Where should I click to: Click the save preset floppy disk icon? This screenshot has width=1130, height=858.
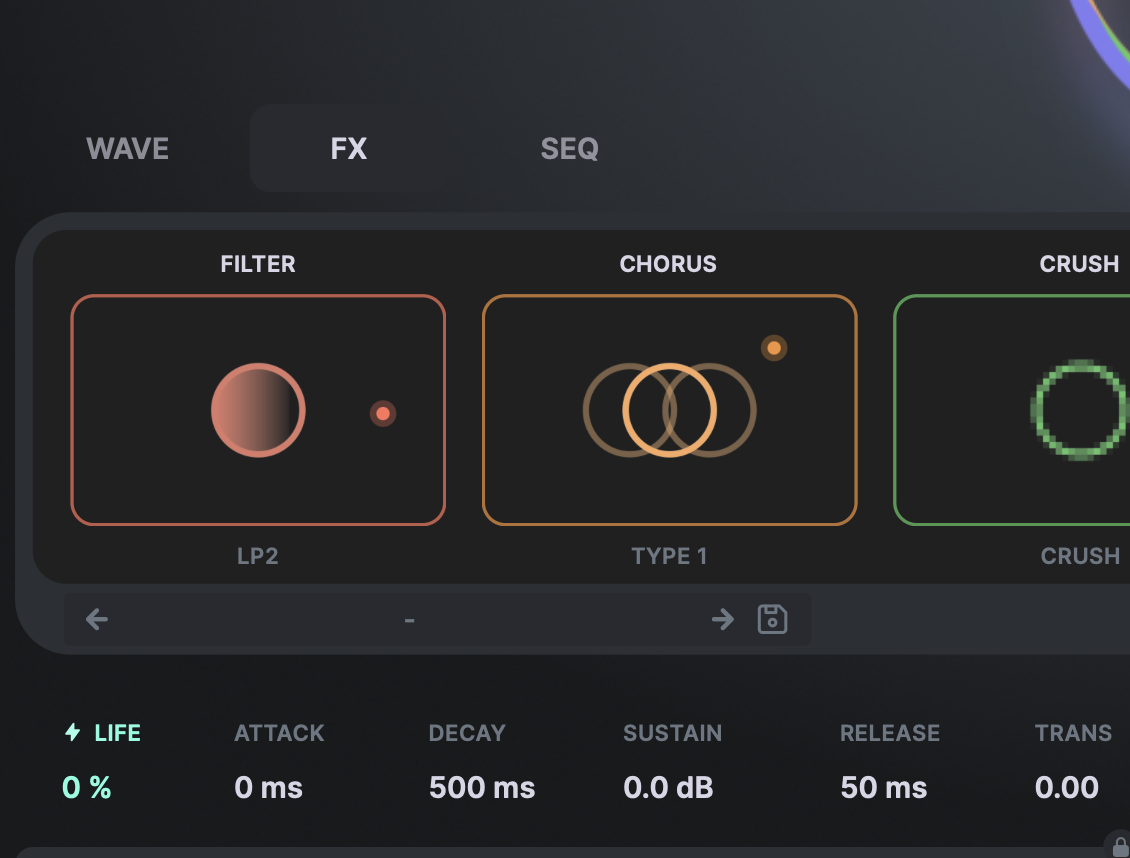click(772, 619)
